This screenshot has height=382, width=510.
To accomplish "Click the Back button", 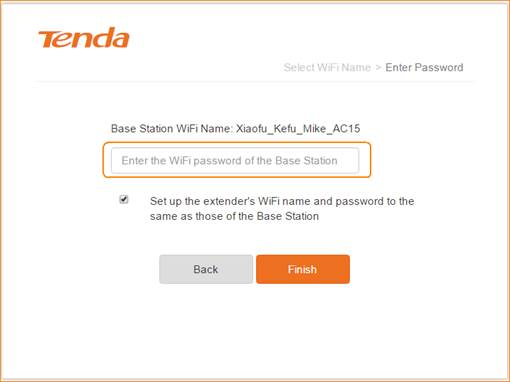I will coord(206,269).
